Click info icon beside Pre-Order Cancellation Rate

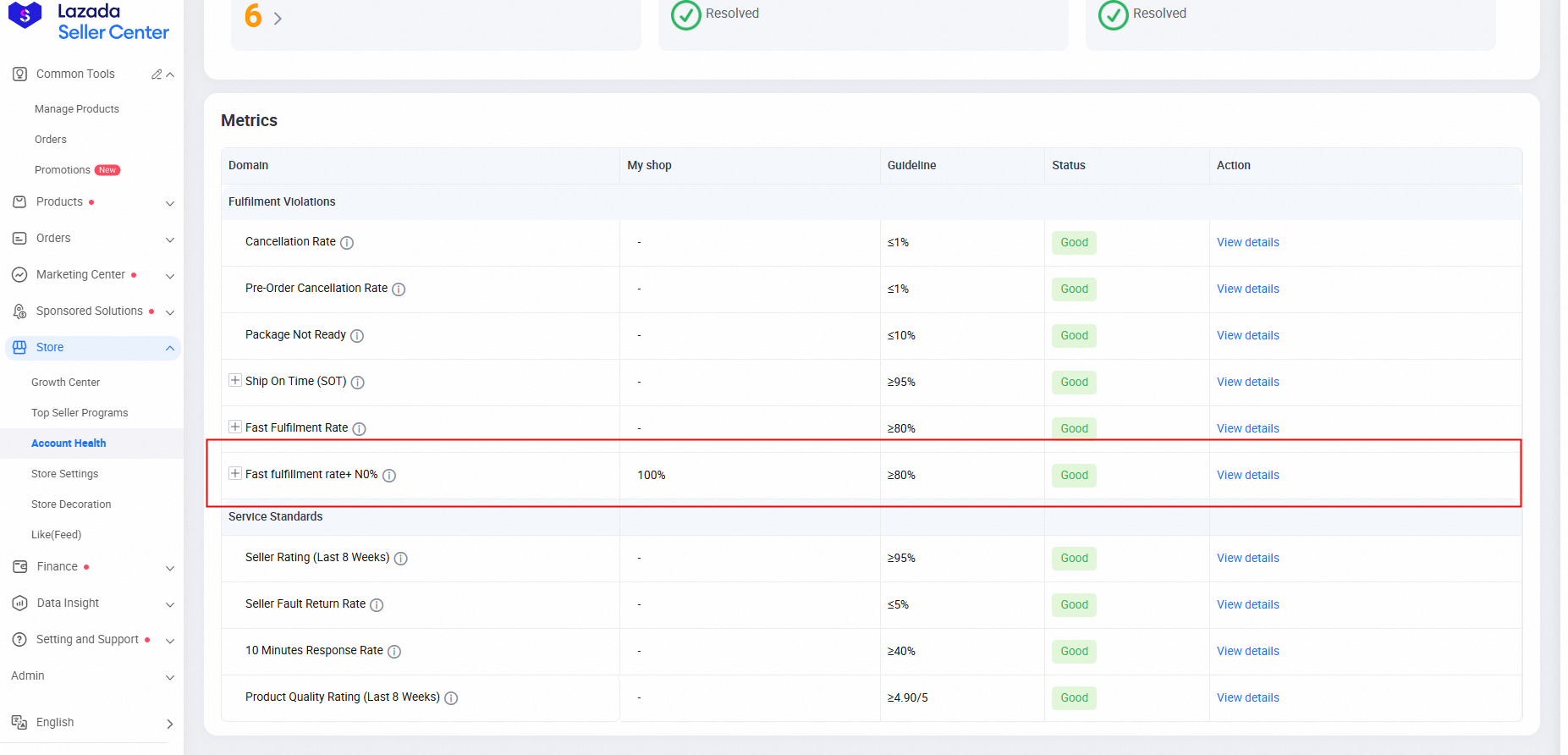point(399,289)
